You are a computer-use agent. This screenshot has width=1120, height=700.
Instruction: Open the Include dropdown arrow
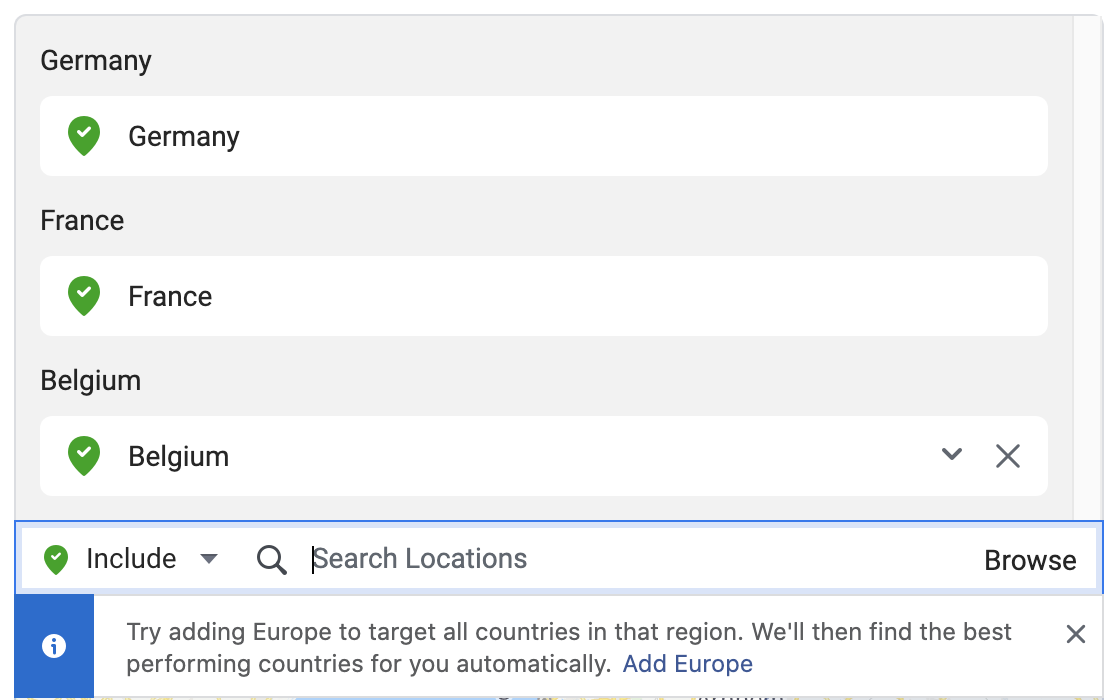pyautogui.click(x=209, y=559)
